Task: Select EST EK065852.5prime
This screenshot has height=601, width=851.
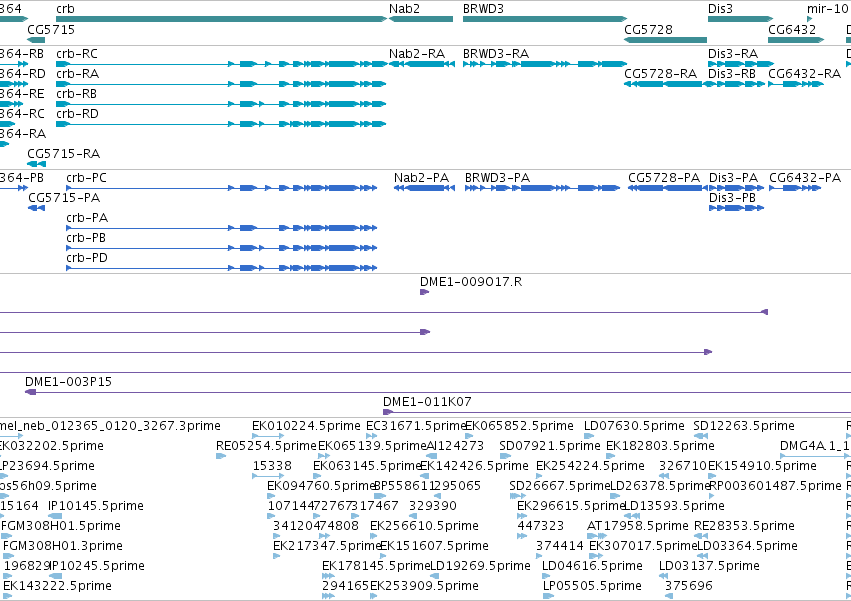Action: (x=469, y=436)
